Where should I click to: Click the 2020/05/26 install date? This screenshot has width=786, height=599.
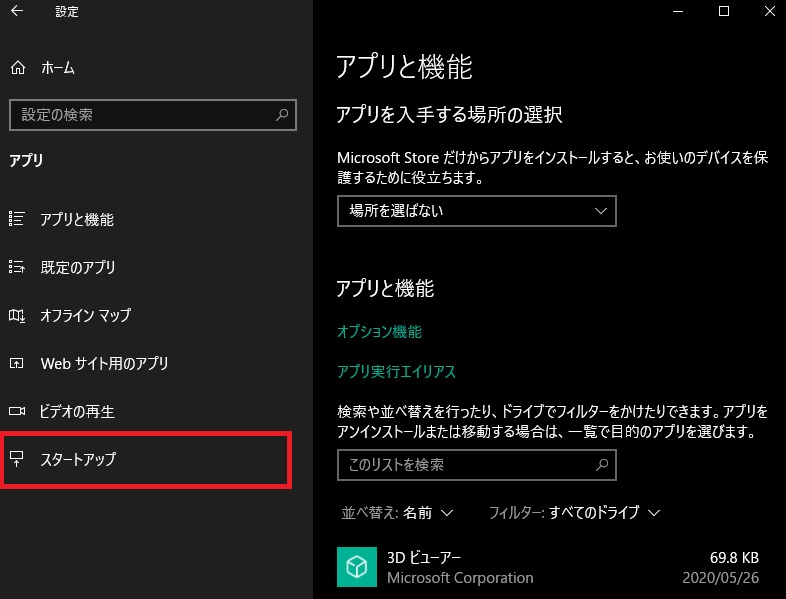[x=721, y=578]
